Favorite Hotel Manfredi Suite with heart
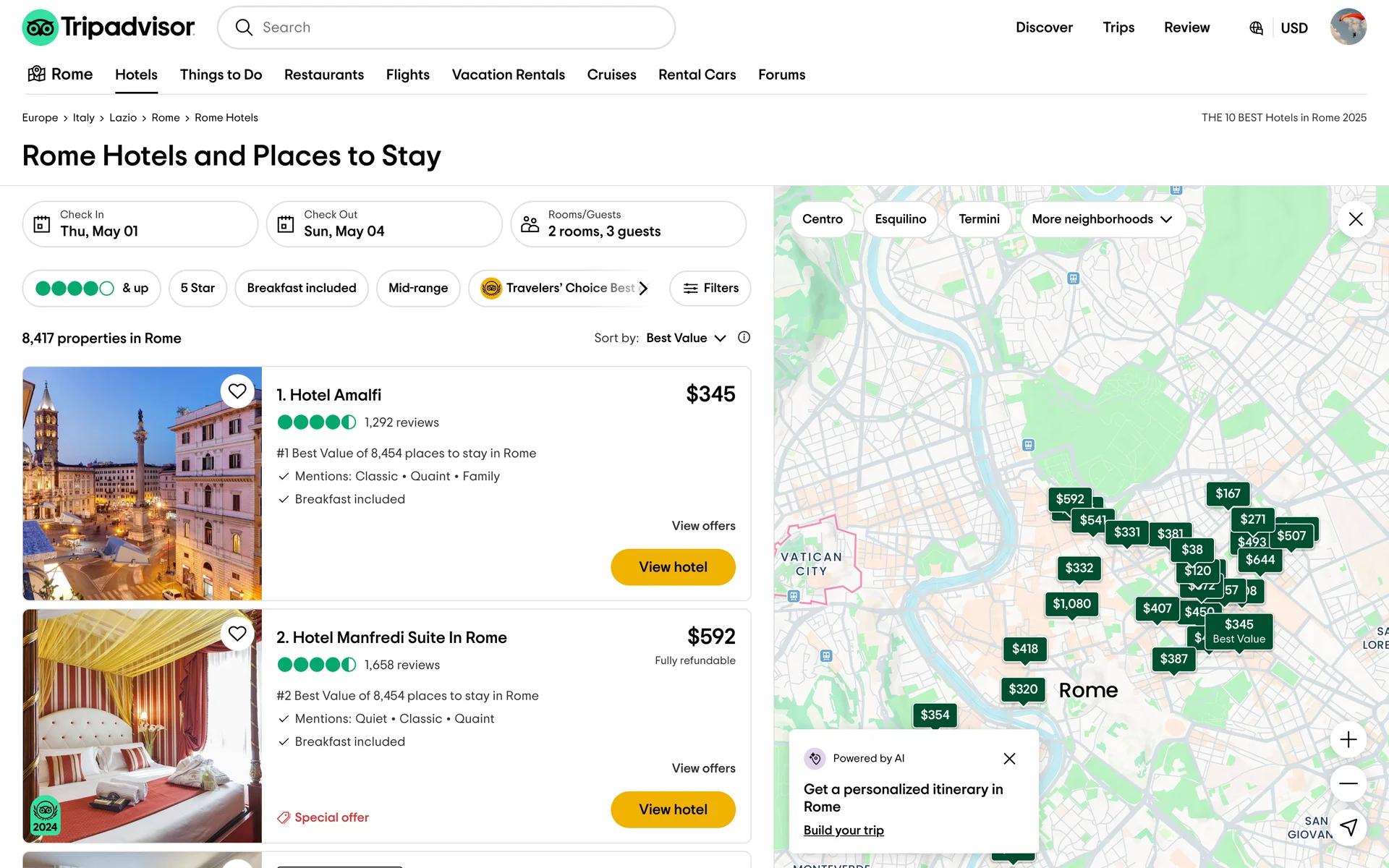The width and height of the screenshot is (1389, 868). (x=237, y=634)
